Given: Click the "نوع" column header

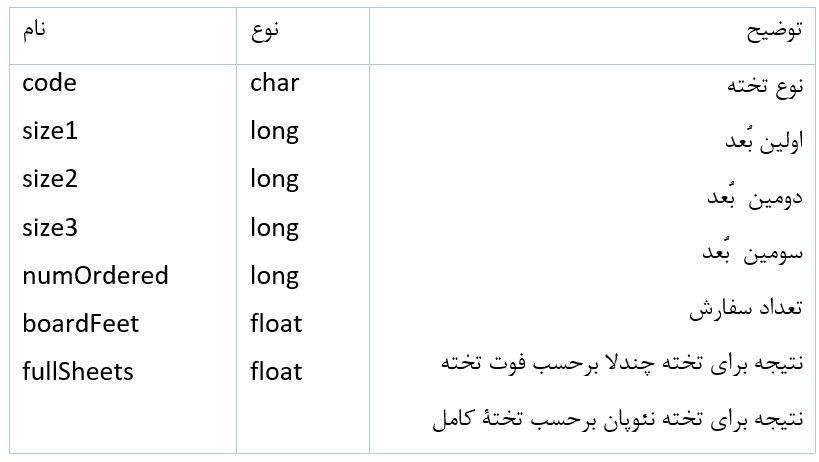Looking at the screenshot, I should click(x=265, y=30).
